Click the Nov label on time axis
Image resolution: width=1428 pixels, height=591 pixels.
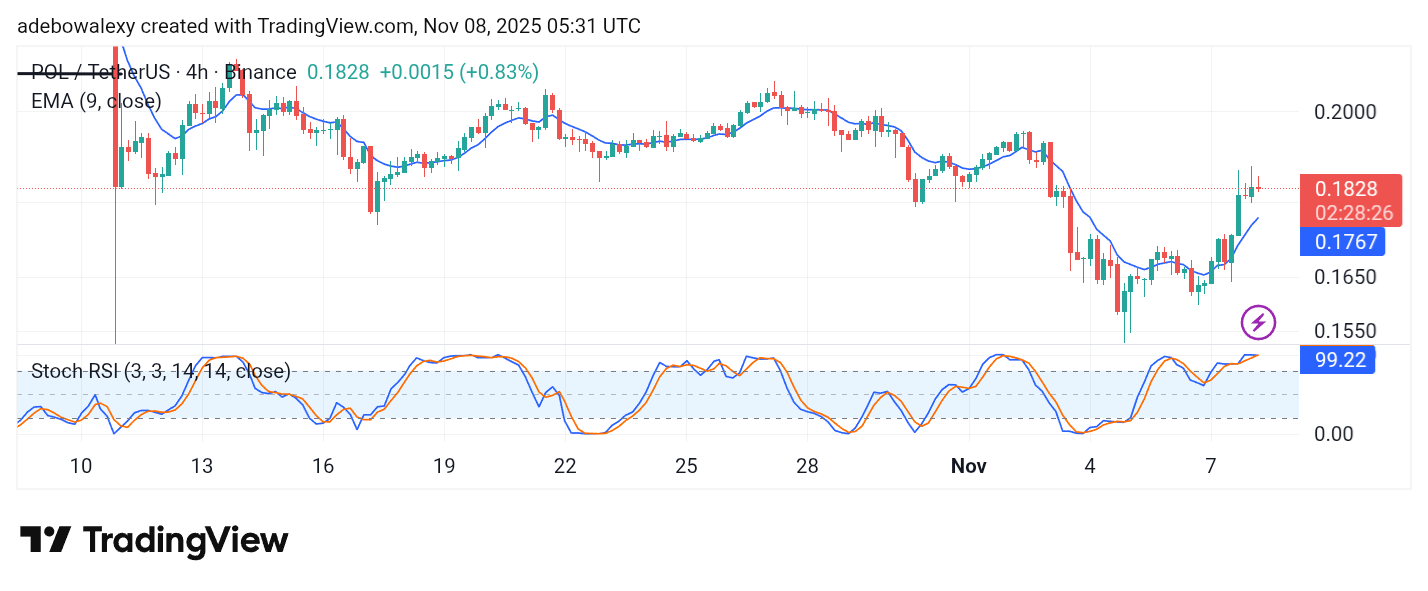[x=969, y=466]
